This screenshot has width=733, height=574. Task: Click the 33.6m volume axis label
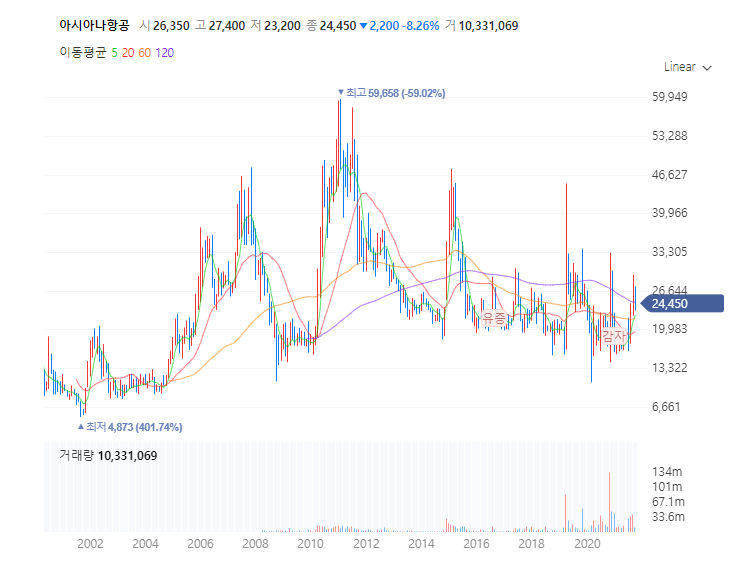(x=668, y=517)
